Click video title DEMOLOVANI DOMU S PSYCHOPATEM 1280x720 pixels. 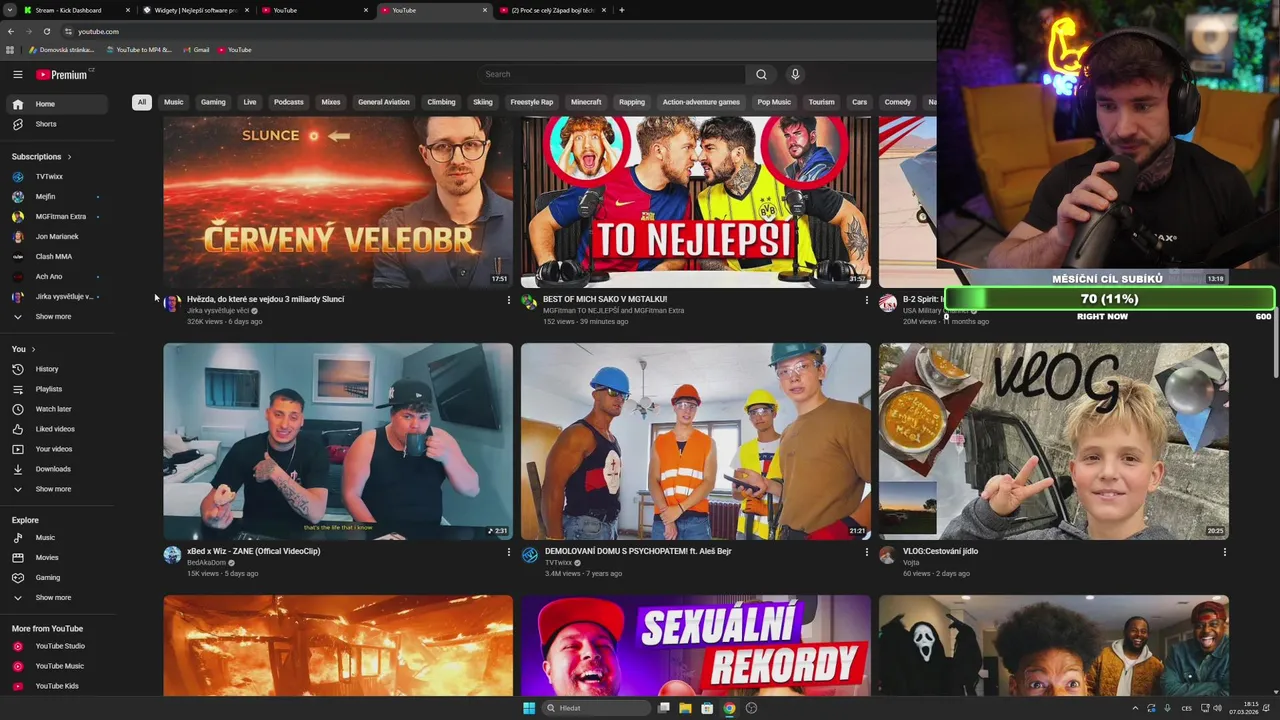tap(638, 551)
